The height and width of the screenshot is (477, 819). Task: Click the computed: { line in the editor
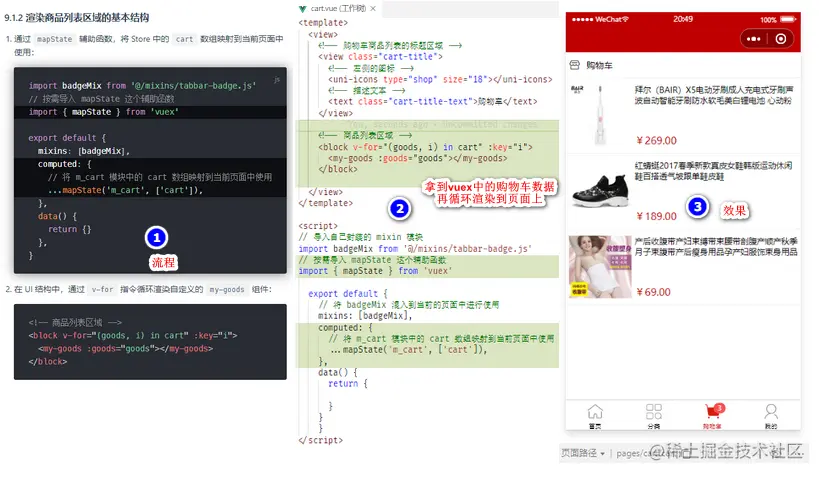[345, 328]
